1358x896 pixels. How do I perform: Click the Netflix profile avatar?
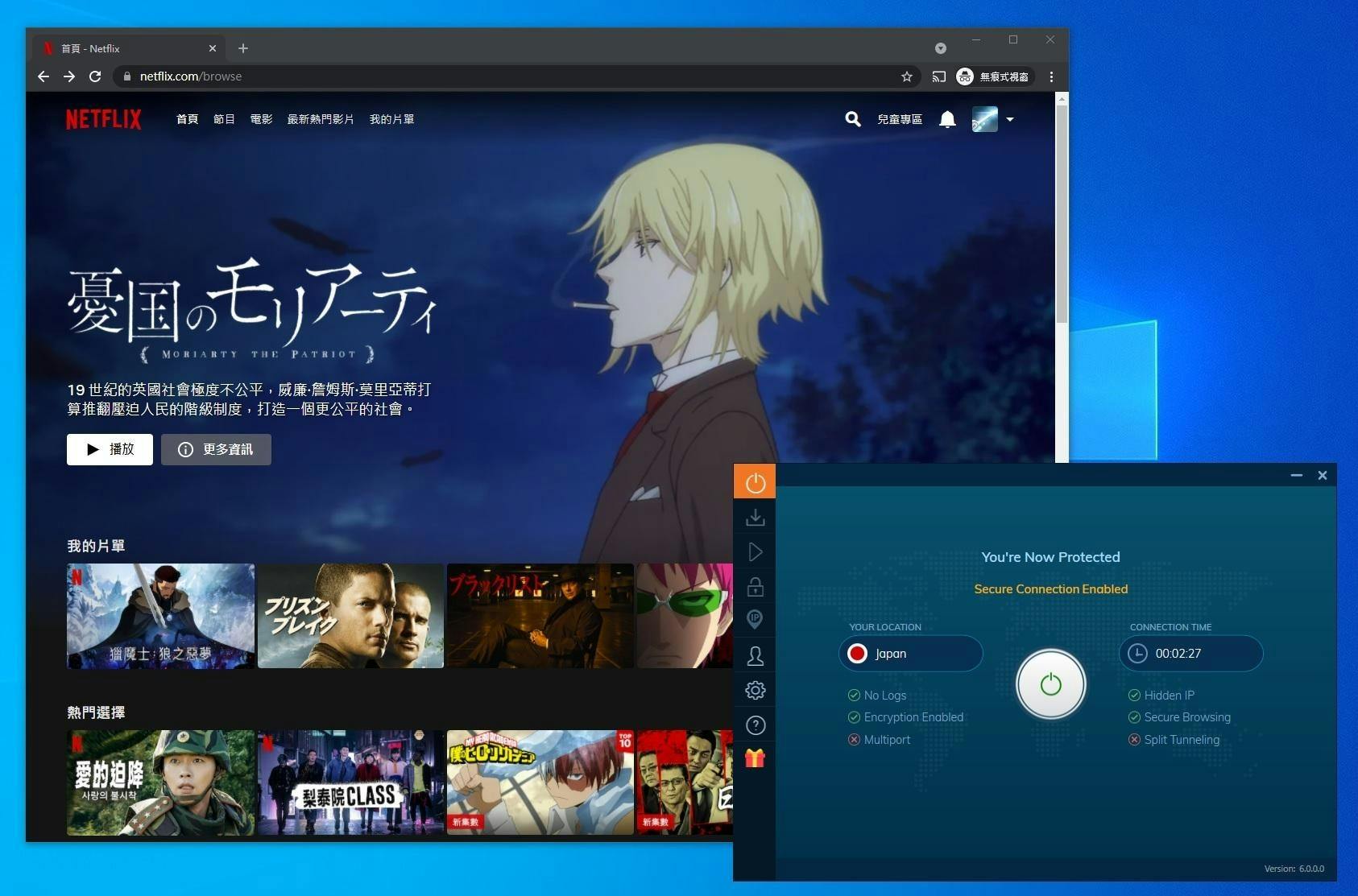tap(984, 119)
